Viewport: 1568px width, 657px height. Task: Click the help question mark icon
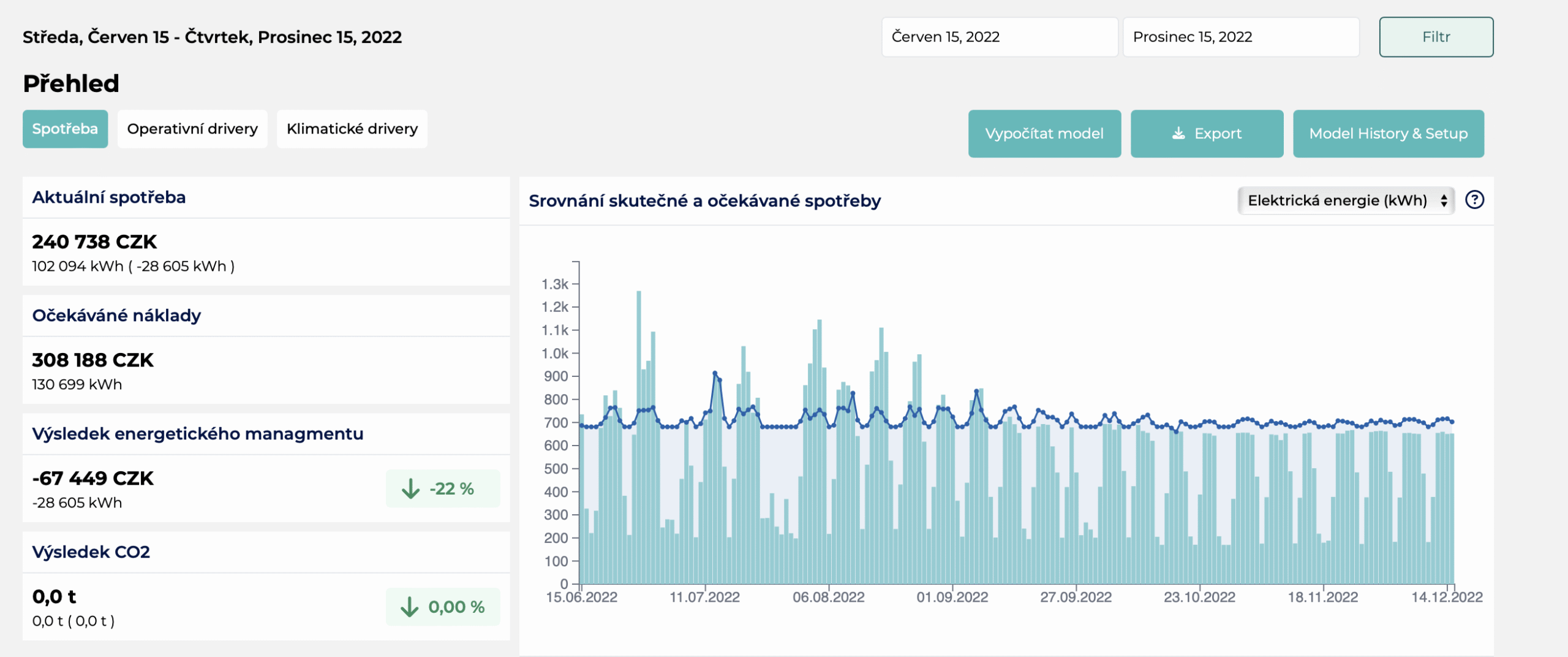coord(1474,200)
